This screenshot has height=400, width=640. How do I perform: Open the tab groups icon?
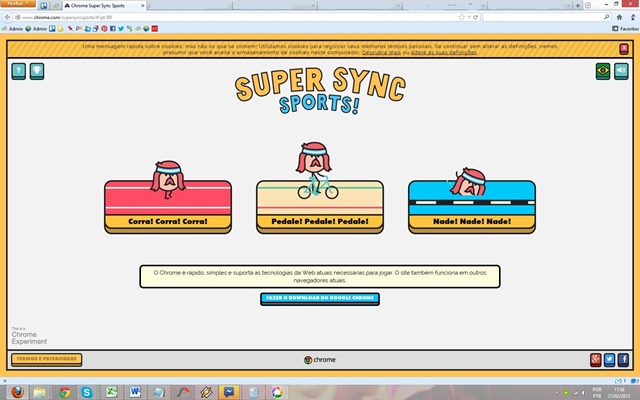click(588, 5)
